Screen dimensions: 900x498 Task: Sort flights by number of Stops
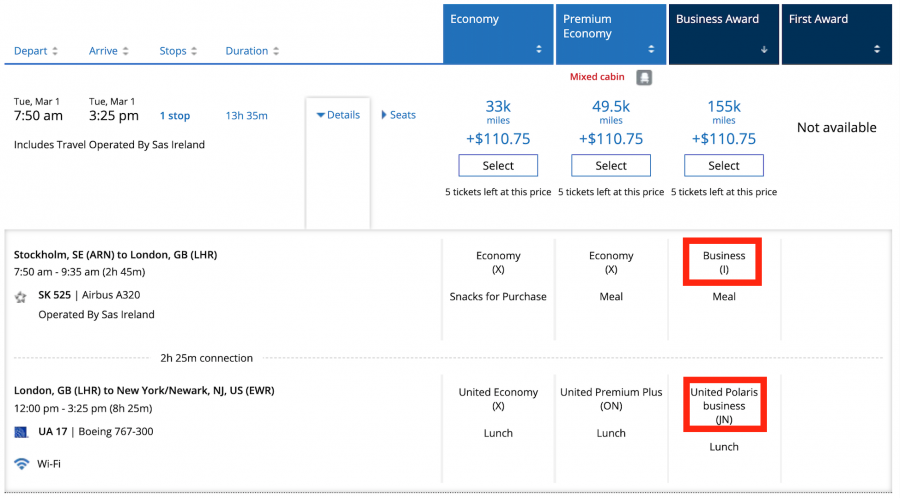click(x=178, y=51)
